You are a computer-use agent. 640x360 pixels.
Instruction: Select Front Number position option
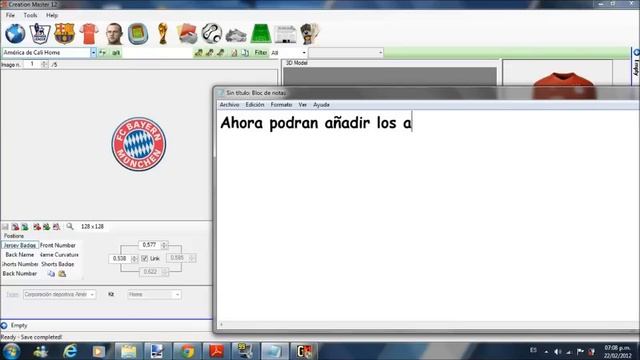pos(58,245)
